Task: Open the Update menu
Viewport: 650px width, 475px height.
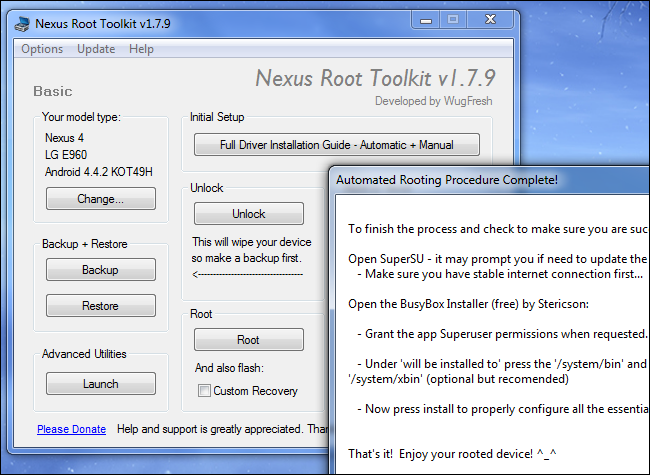Action: (x=96, y=49)
